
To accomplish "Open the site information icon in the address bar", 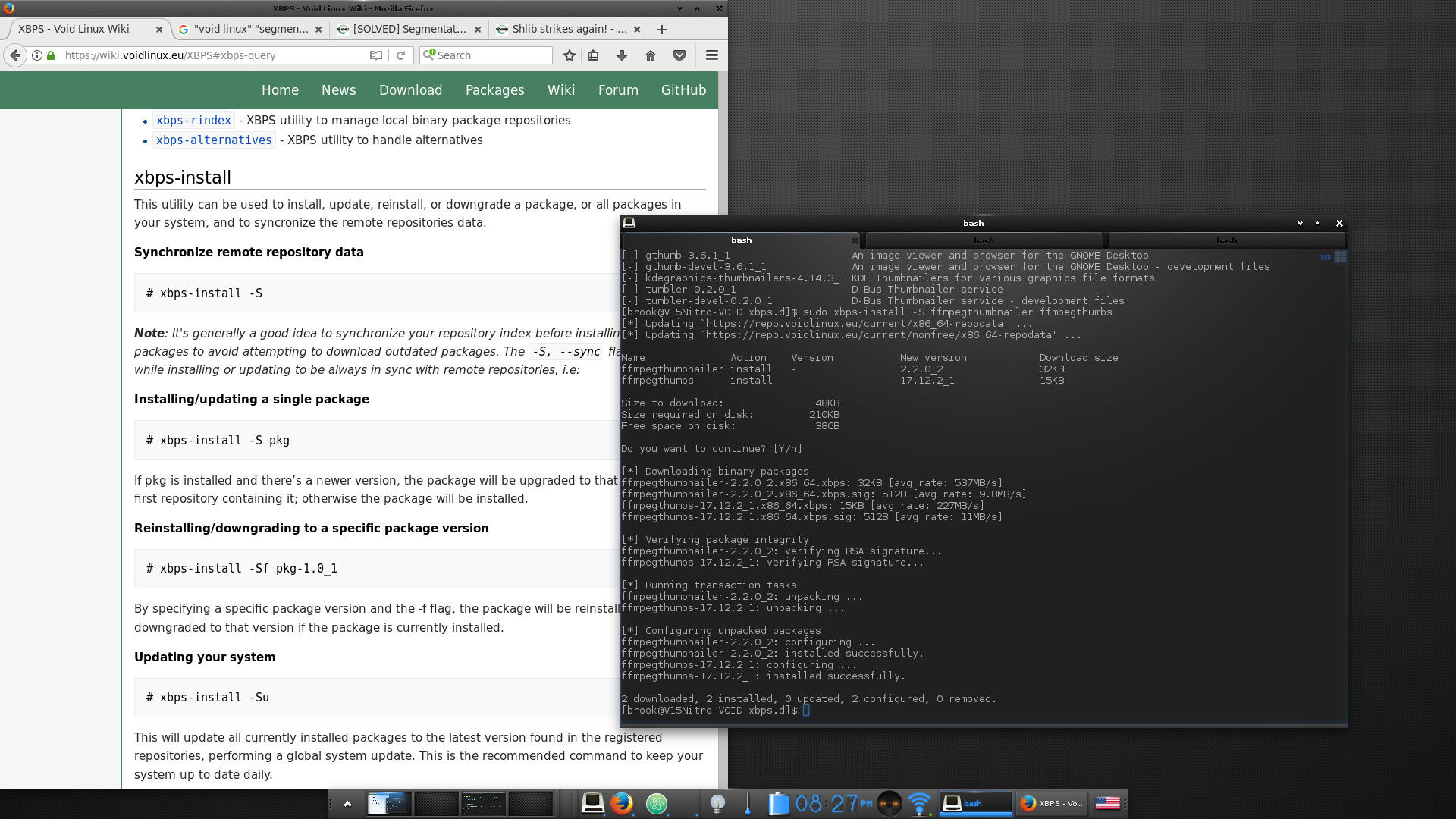I will pyautogui.click(x=36, y=55).
